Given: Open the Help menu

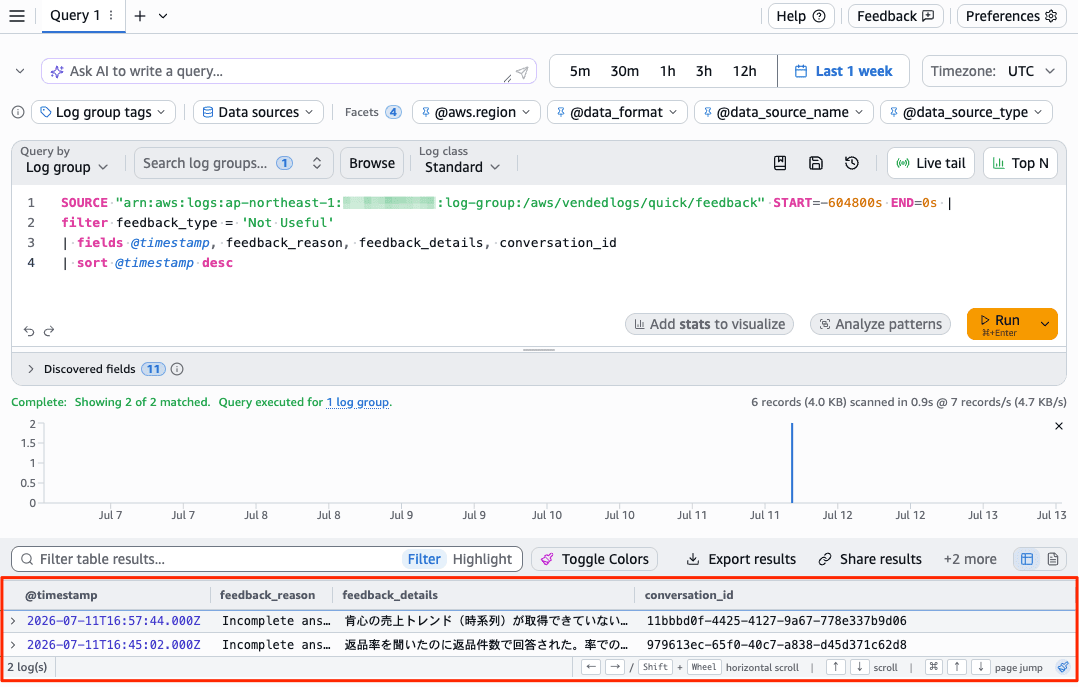Looking at the screenshot, I should point(801,16).
